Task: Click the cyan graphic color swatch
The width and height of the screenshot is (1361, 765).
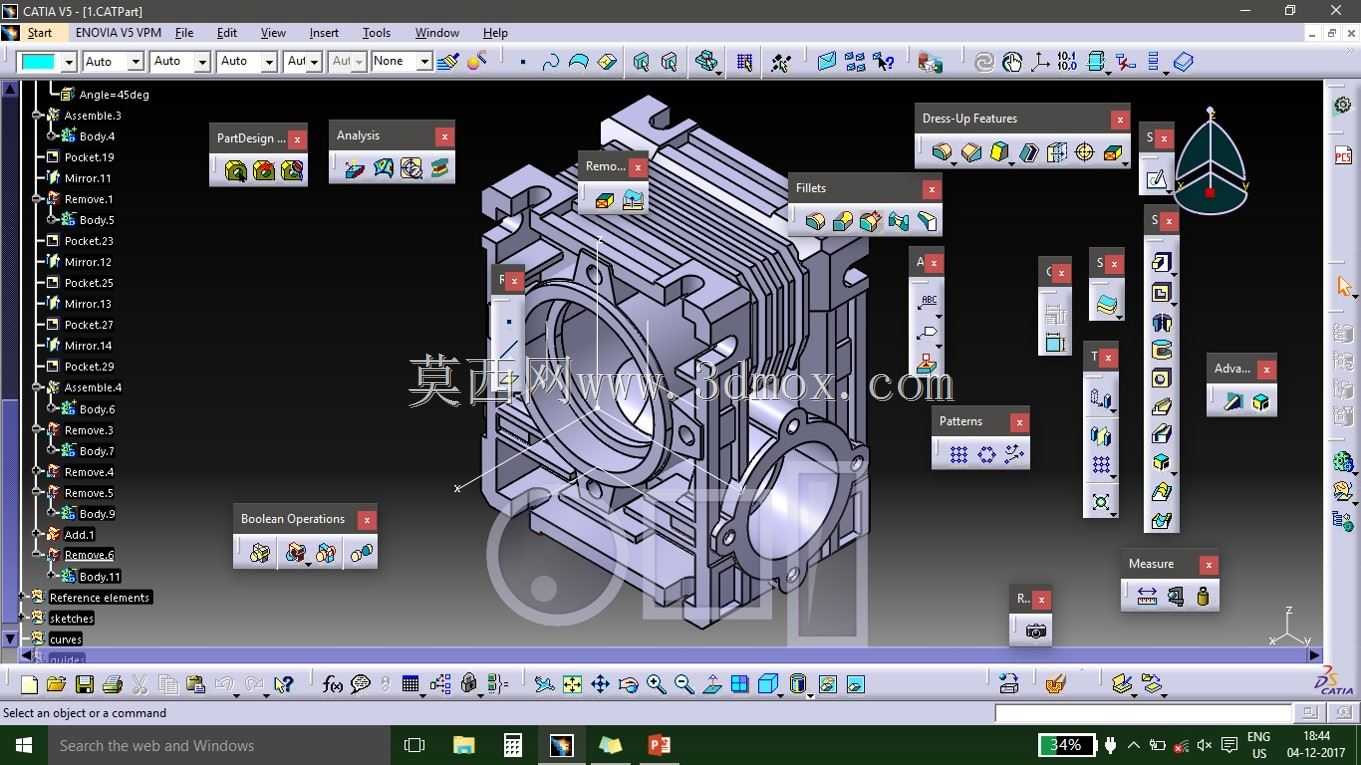Action: [39, 62]
